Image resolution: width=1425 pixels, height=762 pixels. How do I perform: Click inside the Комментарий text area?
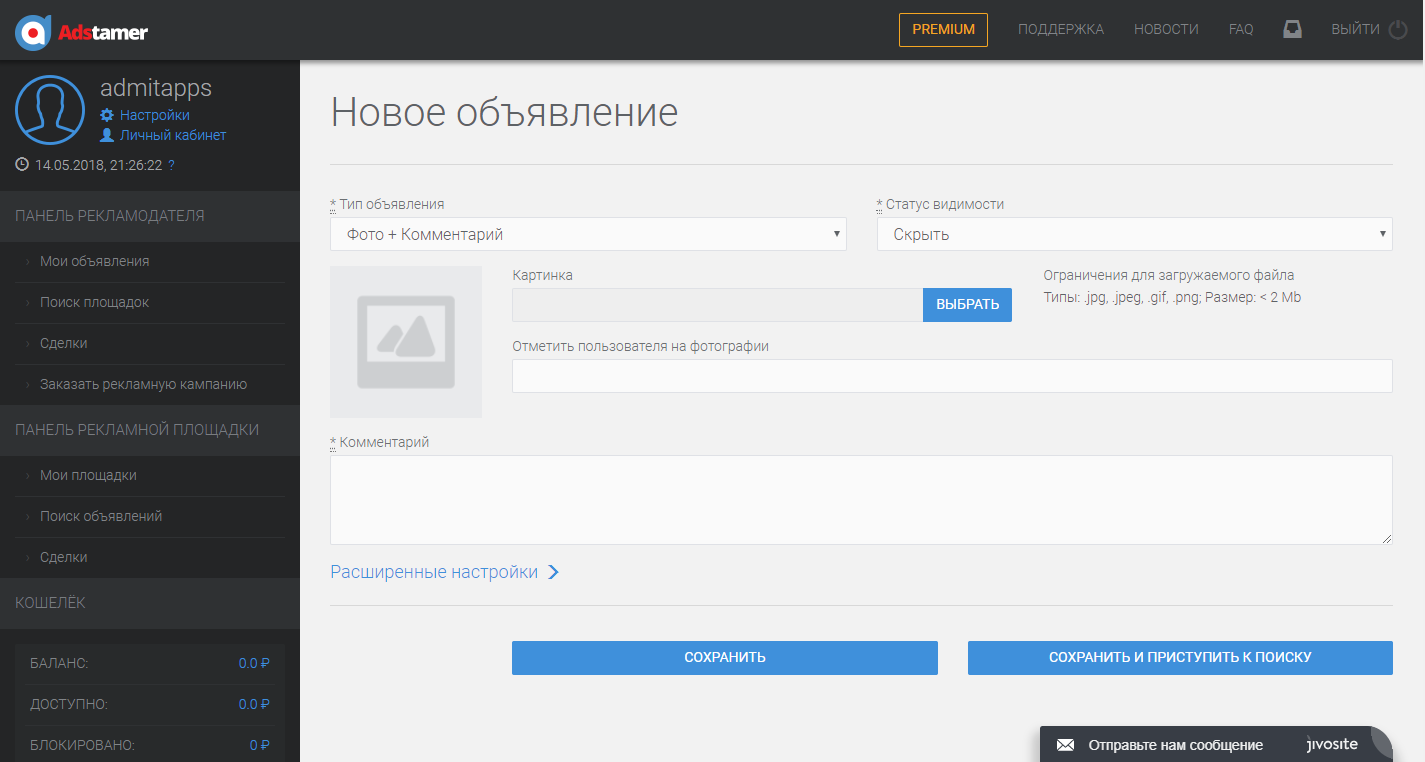860,497
